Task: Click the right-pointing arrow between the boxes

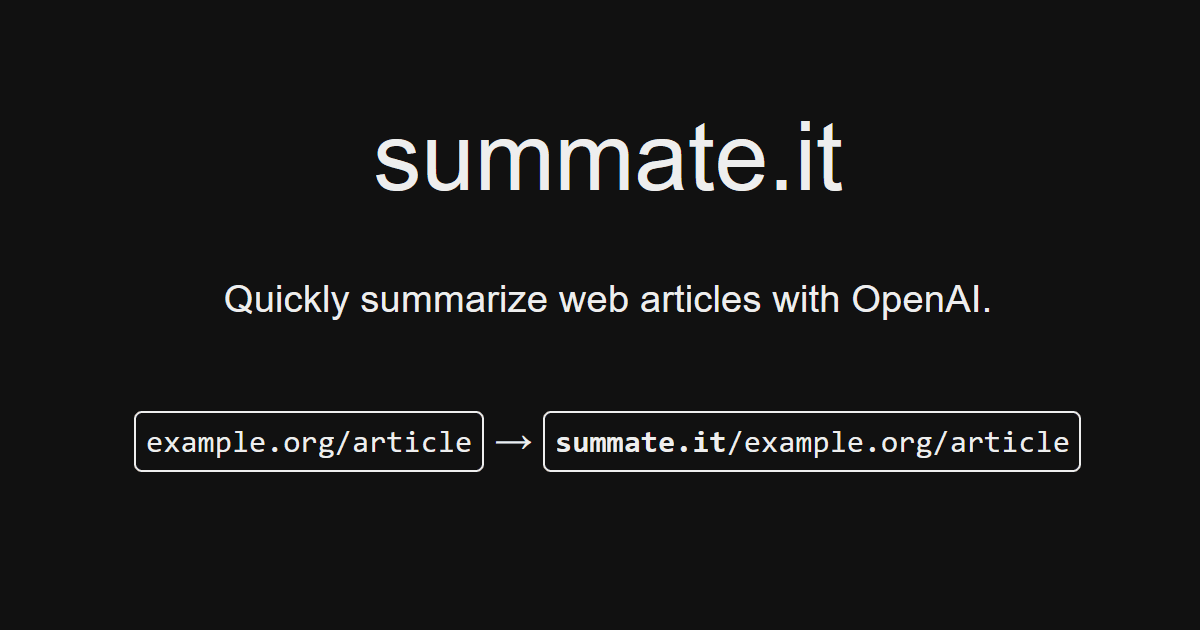Action: point(513,442)
